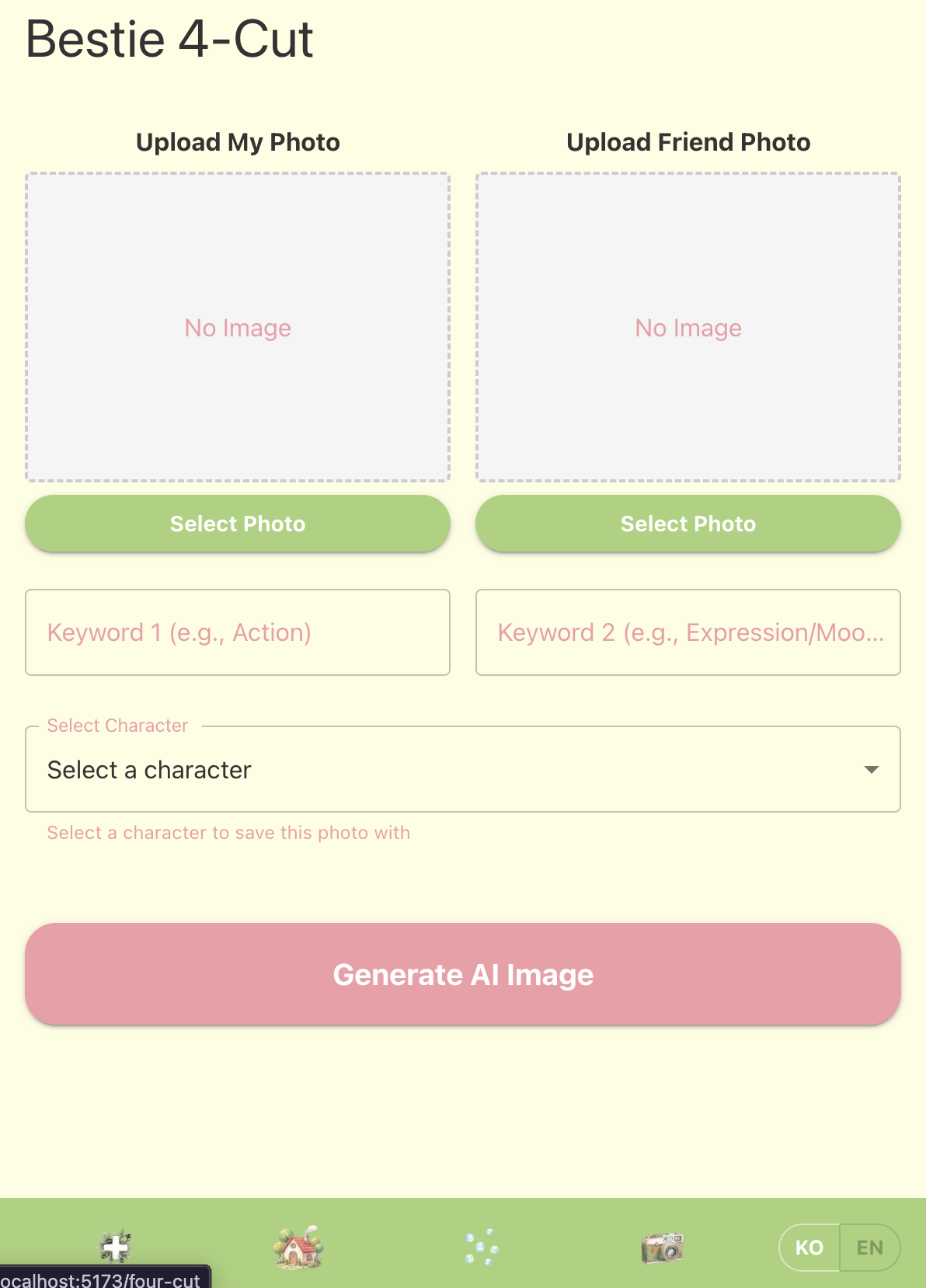Switch language to EN
926x1288 pixels.
coord(870,1248)
